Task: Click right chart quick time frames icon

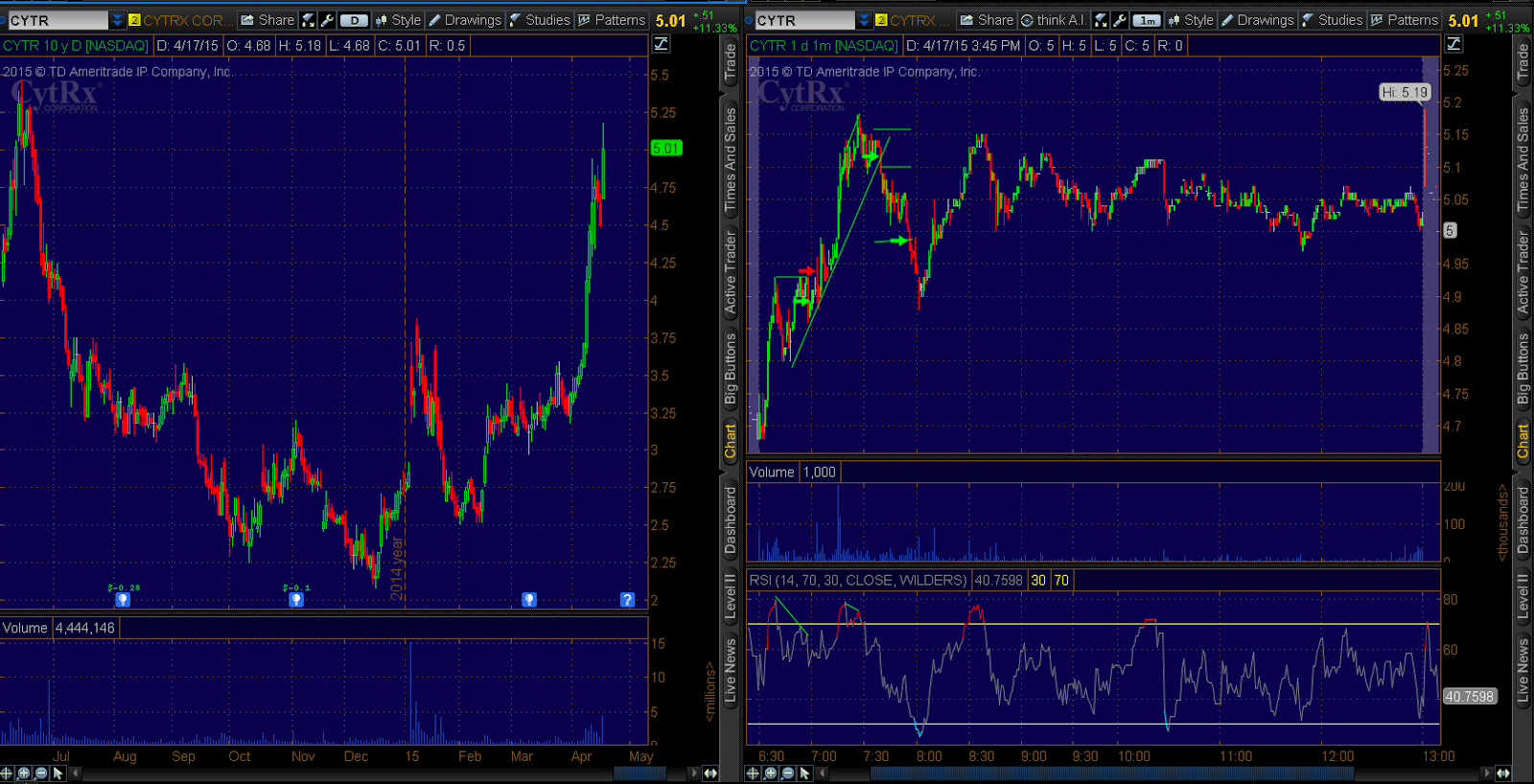Action: click(x=1101, y=20)
